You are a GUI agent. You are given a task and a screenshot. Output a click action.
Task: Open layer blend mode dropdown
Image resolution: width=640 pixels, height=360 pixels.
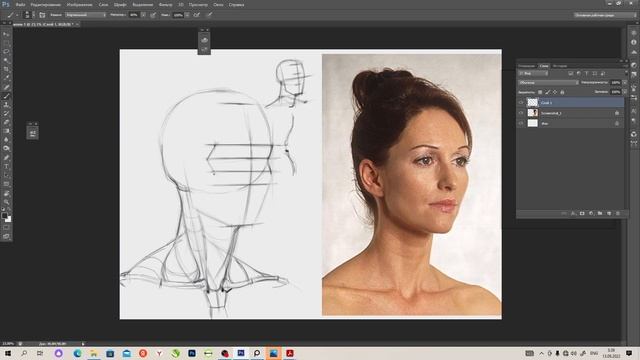(x=549, y=82)
